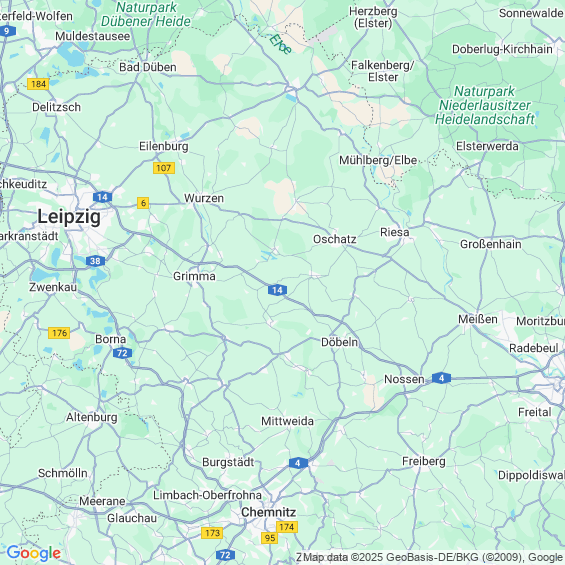The image size is (565, 565).
Task: Click the yellow 107 road marker near Eilenburg
Action: coord(164,168)
